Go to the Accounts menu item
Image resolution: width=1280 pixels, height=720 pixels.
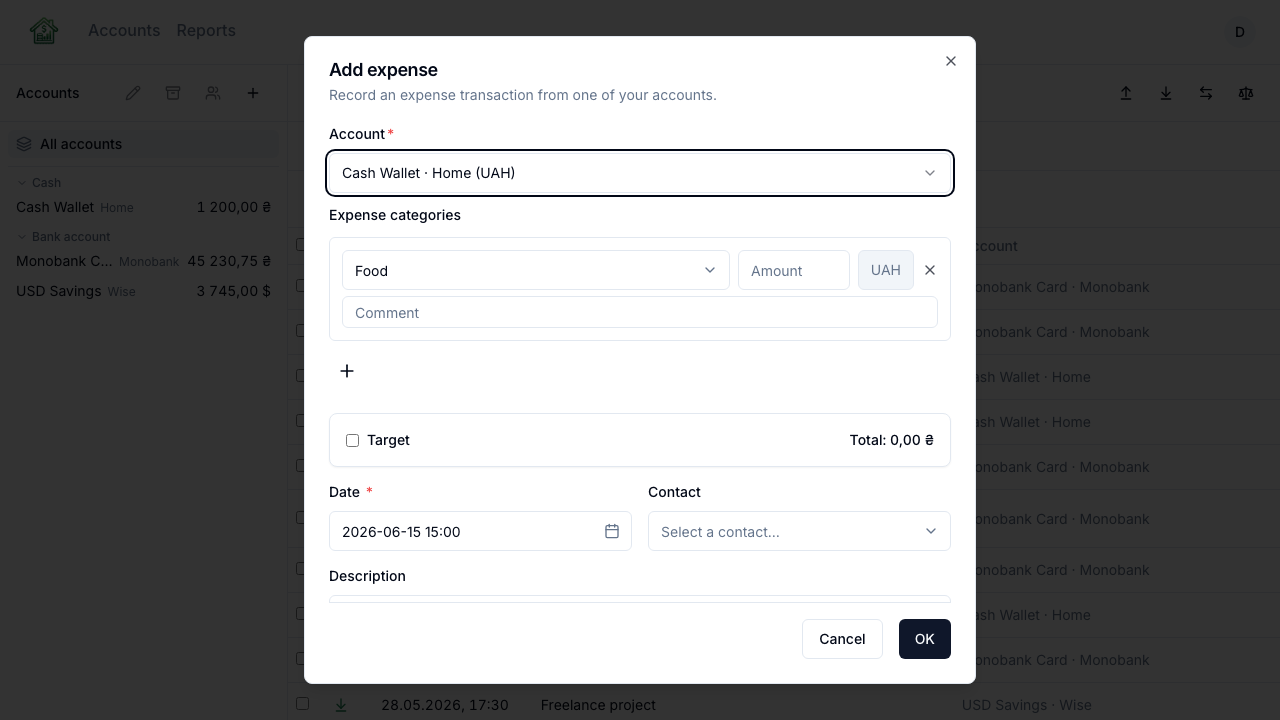[x=124, y=31]
